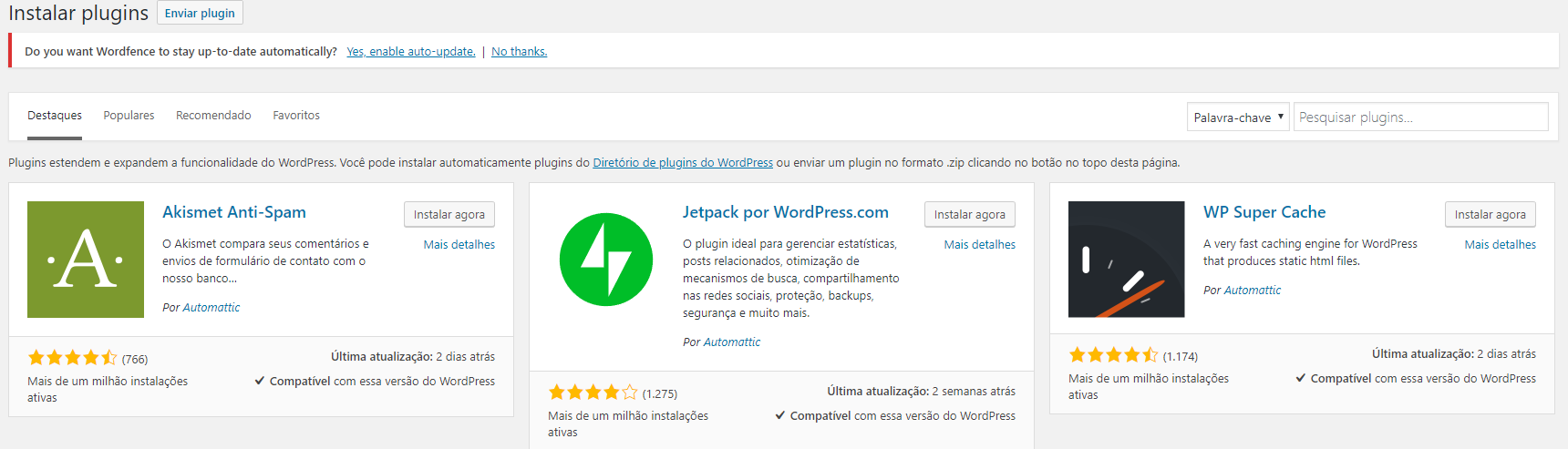The height and width of the screenshot is (449, 1568).
Task: Click the WP Super Cache gauge icon
Action: (x=1126, y=260)
